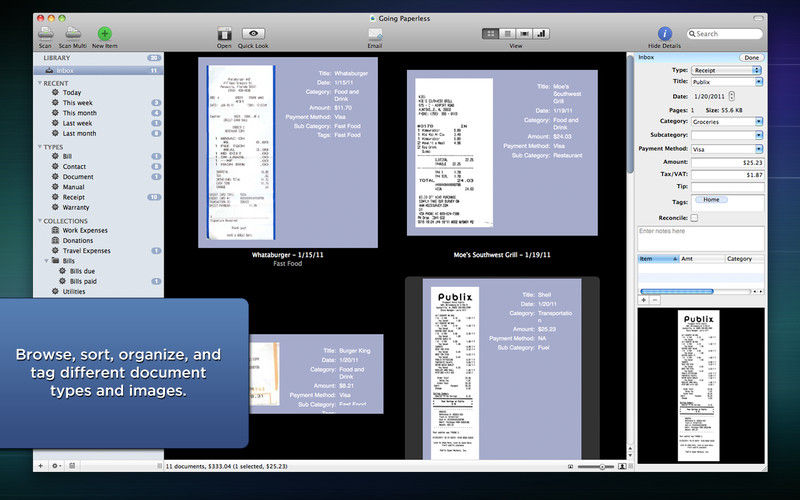Select the grid view mode button

tap(490, 34)
